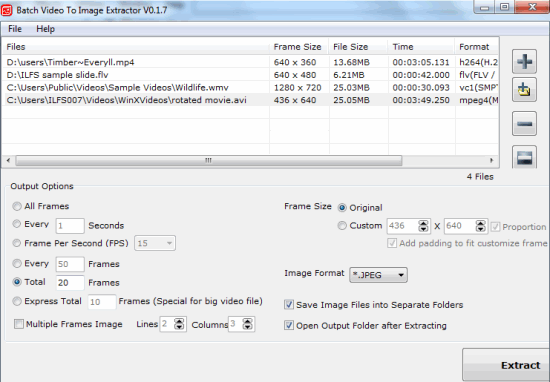
Task: Select Custom frame size radio button
Action: click(x=342, y=226)
